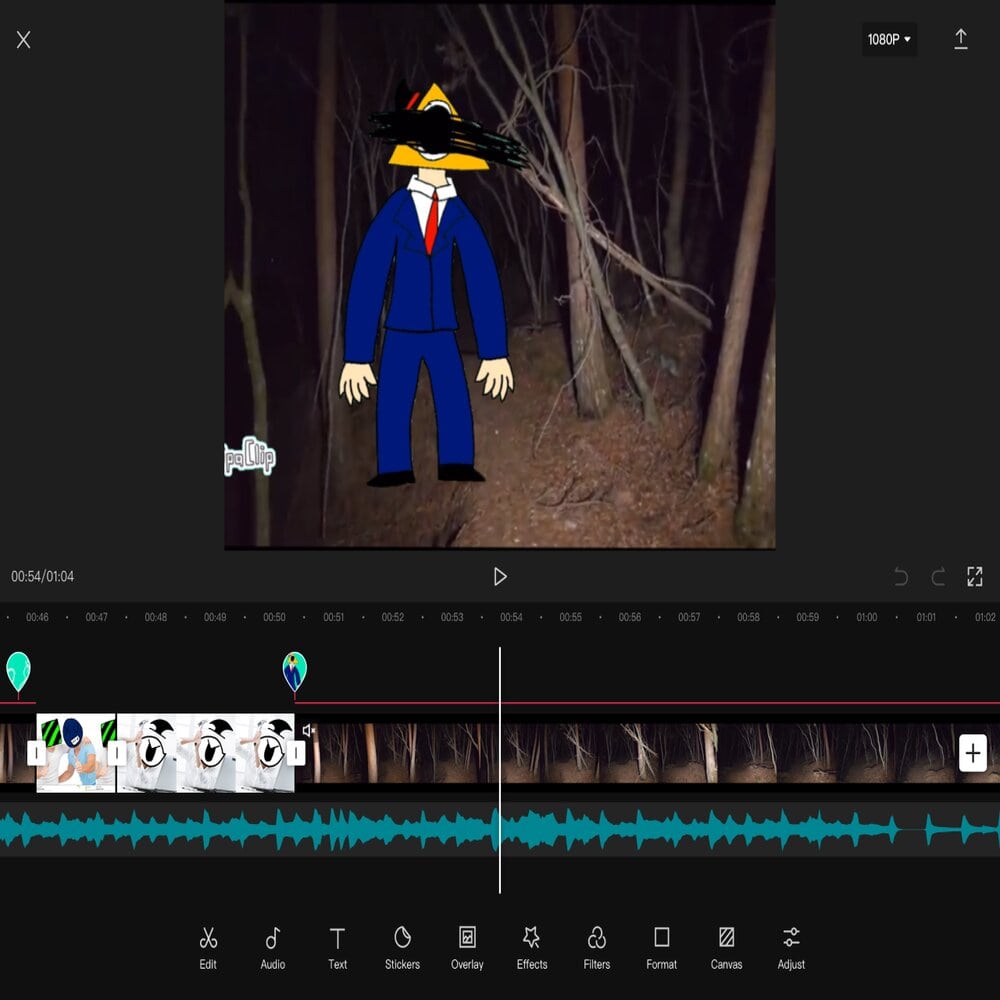Viewport: 1000px width, 1000px height.
Task: Open the Stickers panel
Action: point(402,947)
